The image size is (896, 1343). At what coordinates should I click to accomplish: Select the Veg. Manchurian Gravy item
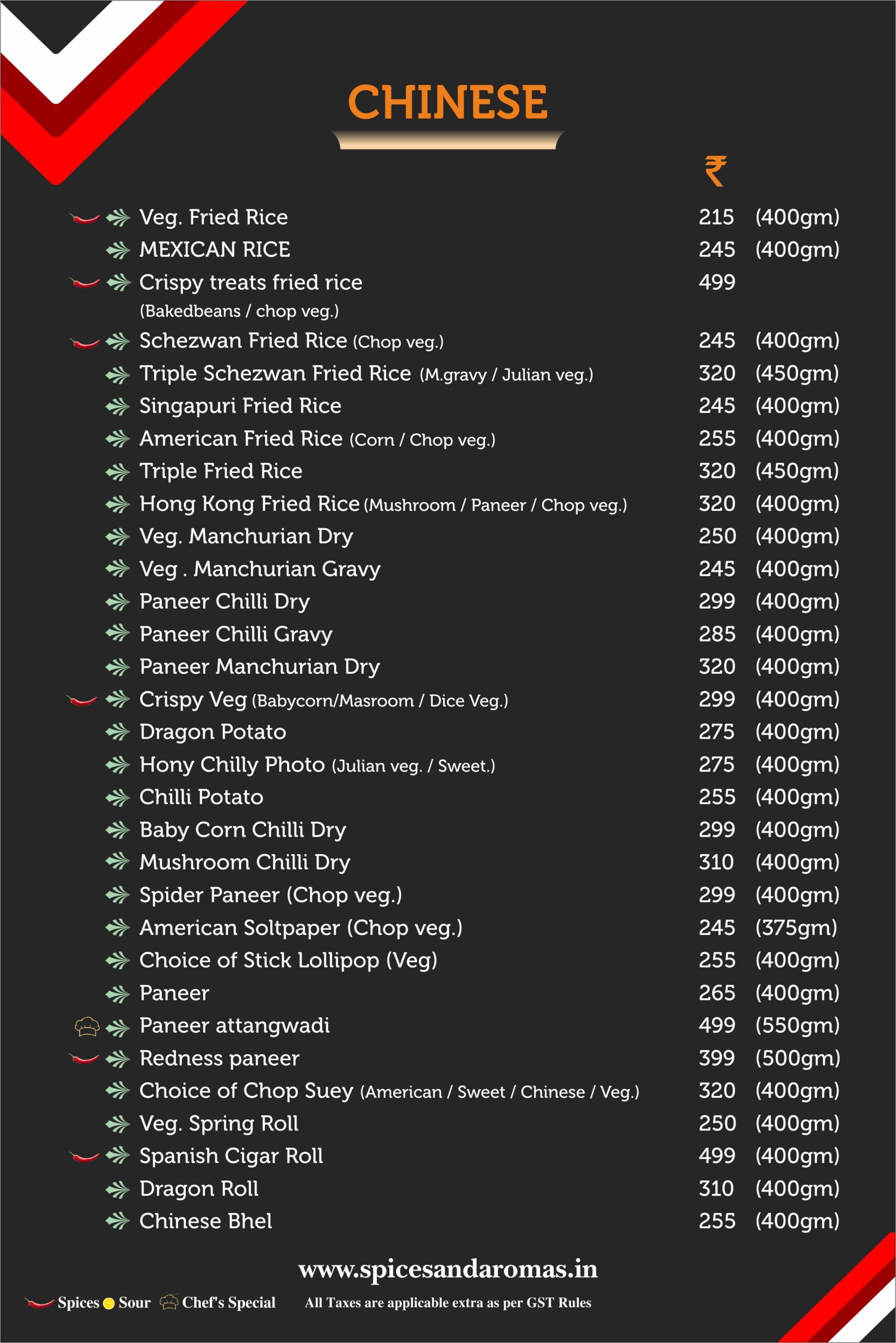pos(260,569)
